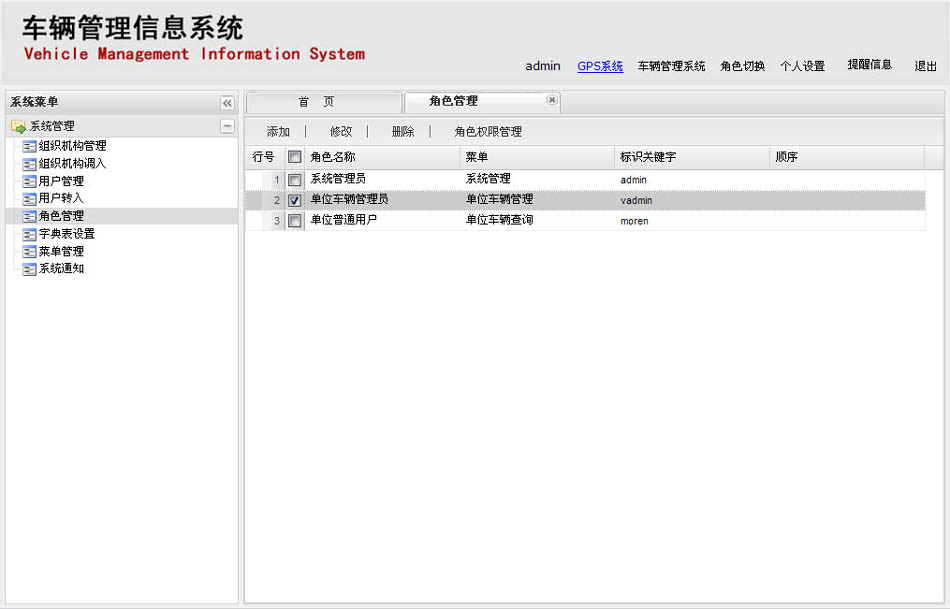Click the 字典表设置 item icon

tap(30, 234)
